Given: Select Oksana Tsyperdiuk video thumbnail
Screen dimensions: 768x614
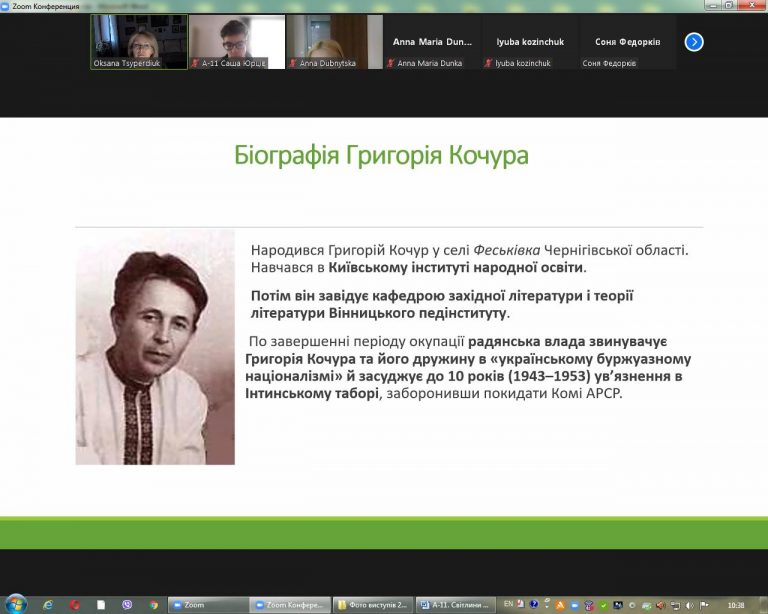Looking at the screenshot, I should [139, 42].
